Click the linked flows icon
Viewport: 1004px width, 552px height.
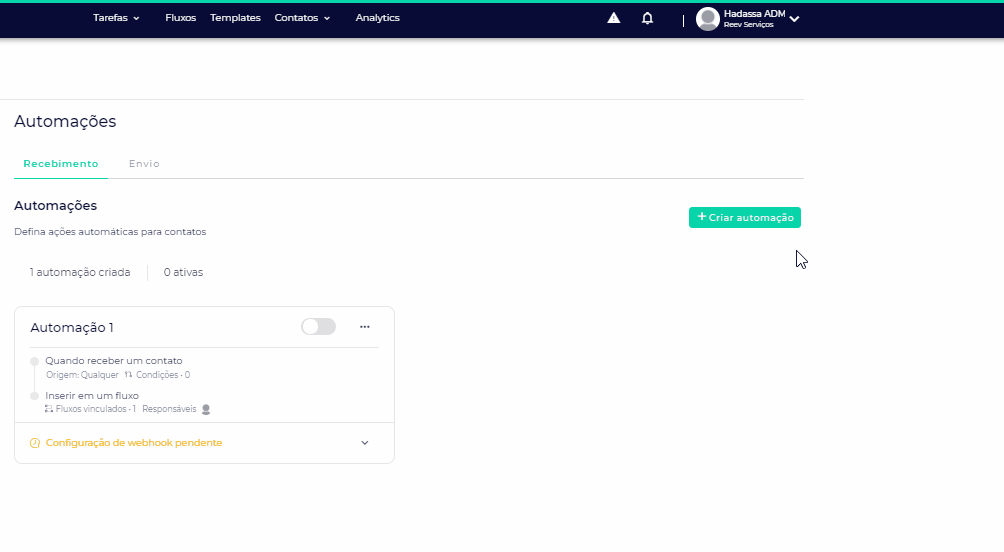49,409
